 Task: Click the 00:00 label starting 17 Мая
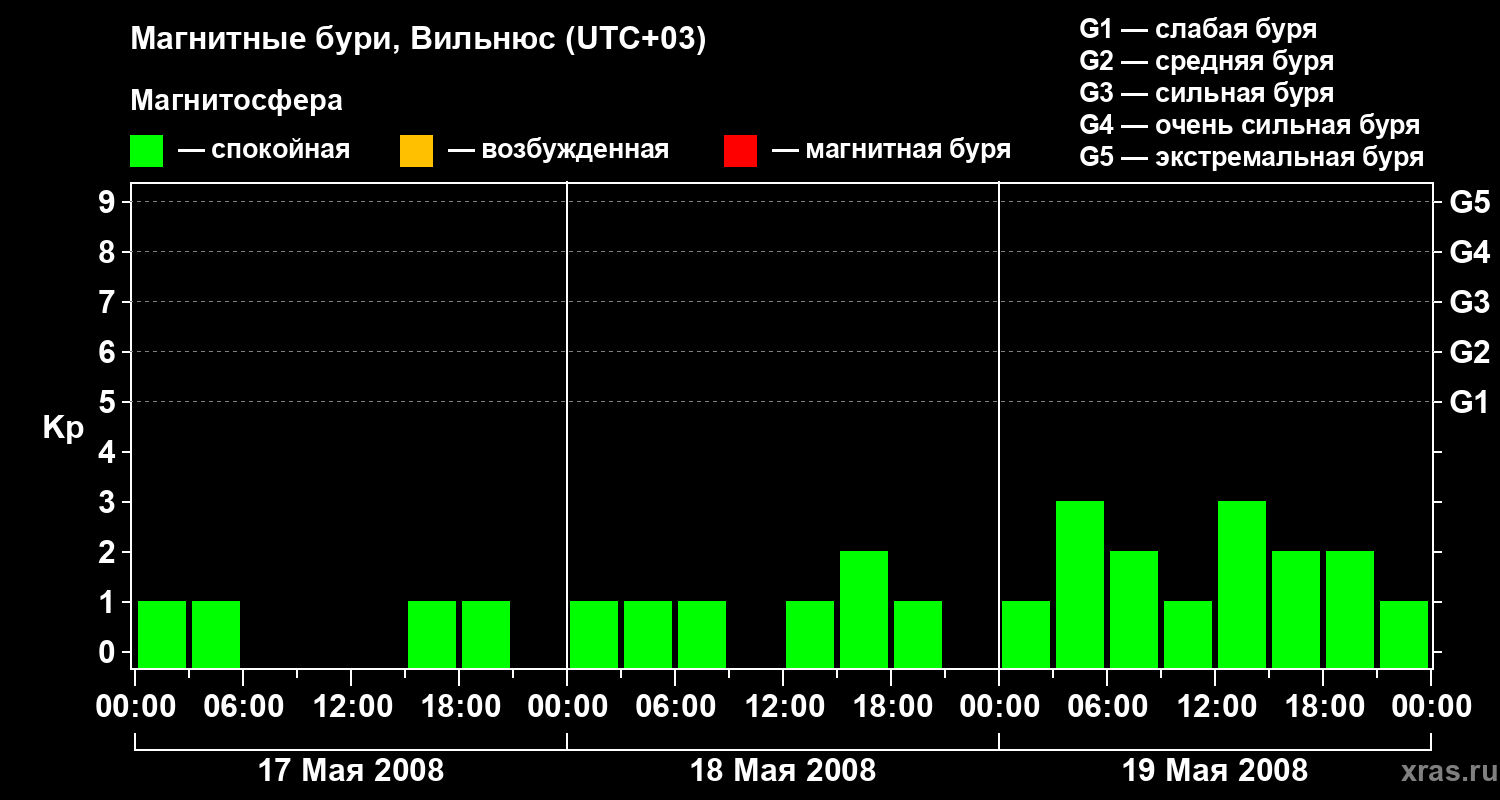[135, 707]
